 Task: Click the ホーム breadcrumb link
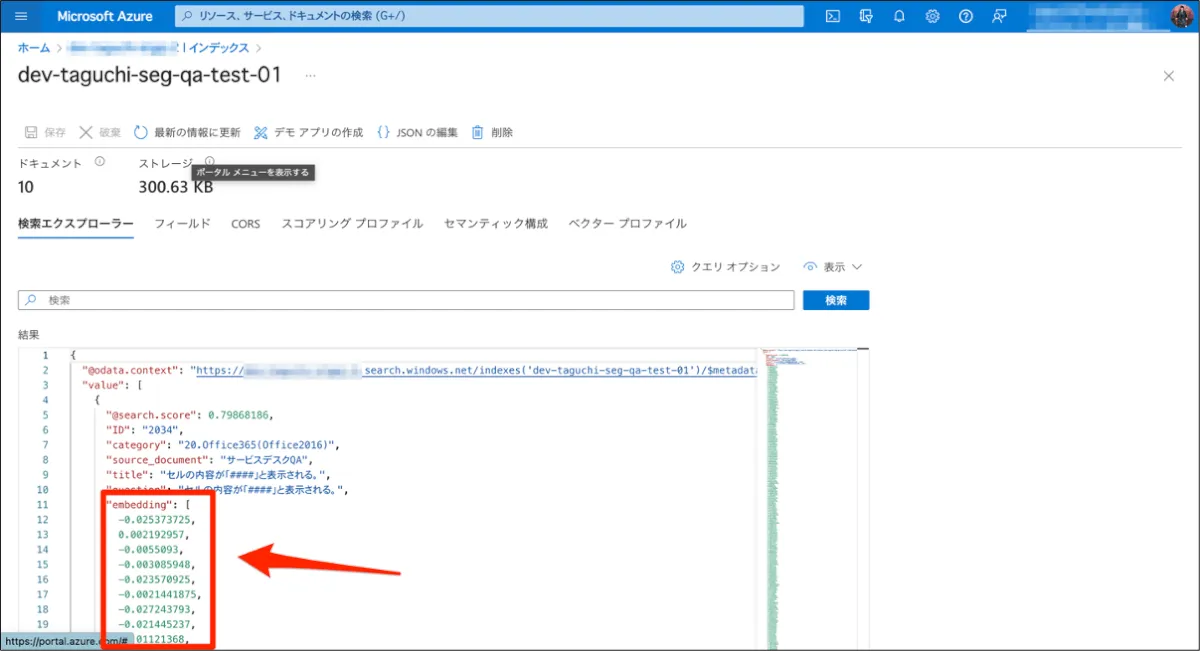click(34, 47)
